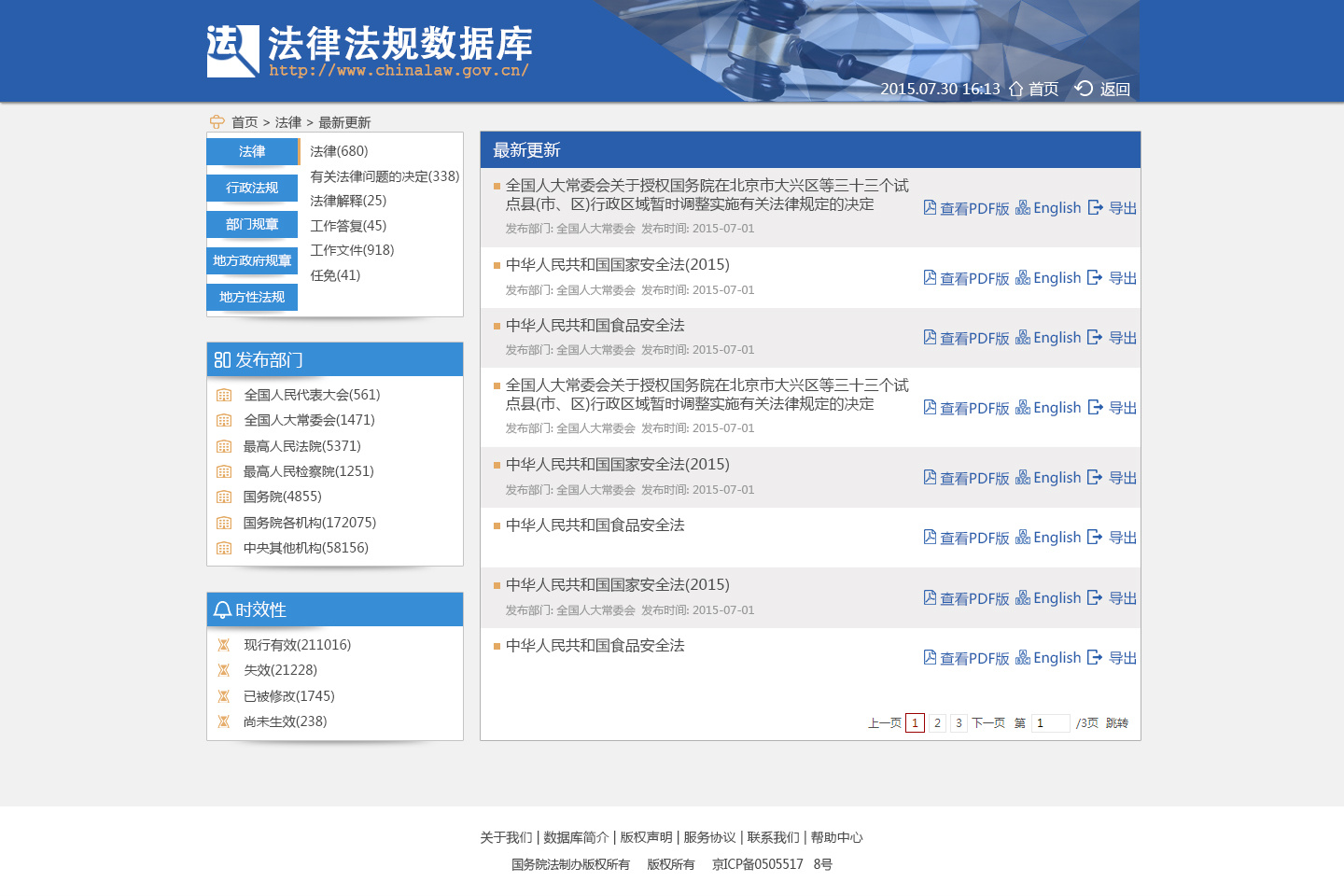Click the building icon next to 国务院

(x=224, y=497)
